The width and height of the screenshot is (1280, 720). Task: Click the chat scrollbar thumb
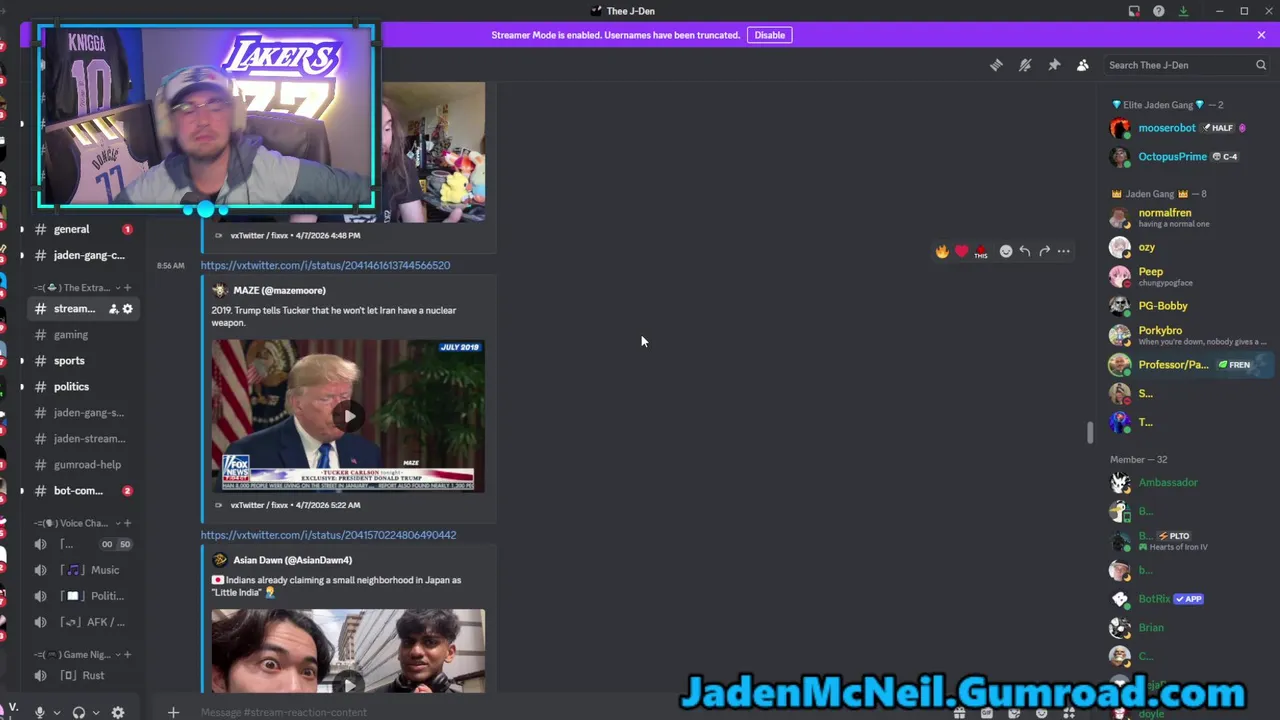coord(1091,432)
